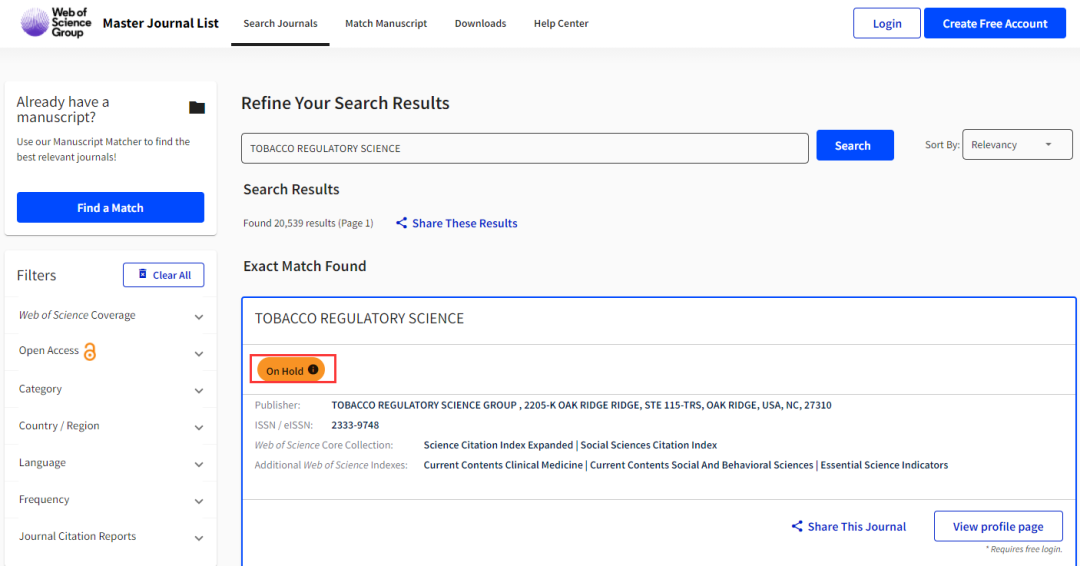Screen dimensions: 1080x566
Task: Click the ISSN value 2333-9748
Action: (355, 425)
